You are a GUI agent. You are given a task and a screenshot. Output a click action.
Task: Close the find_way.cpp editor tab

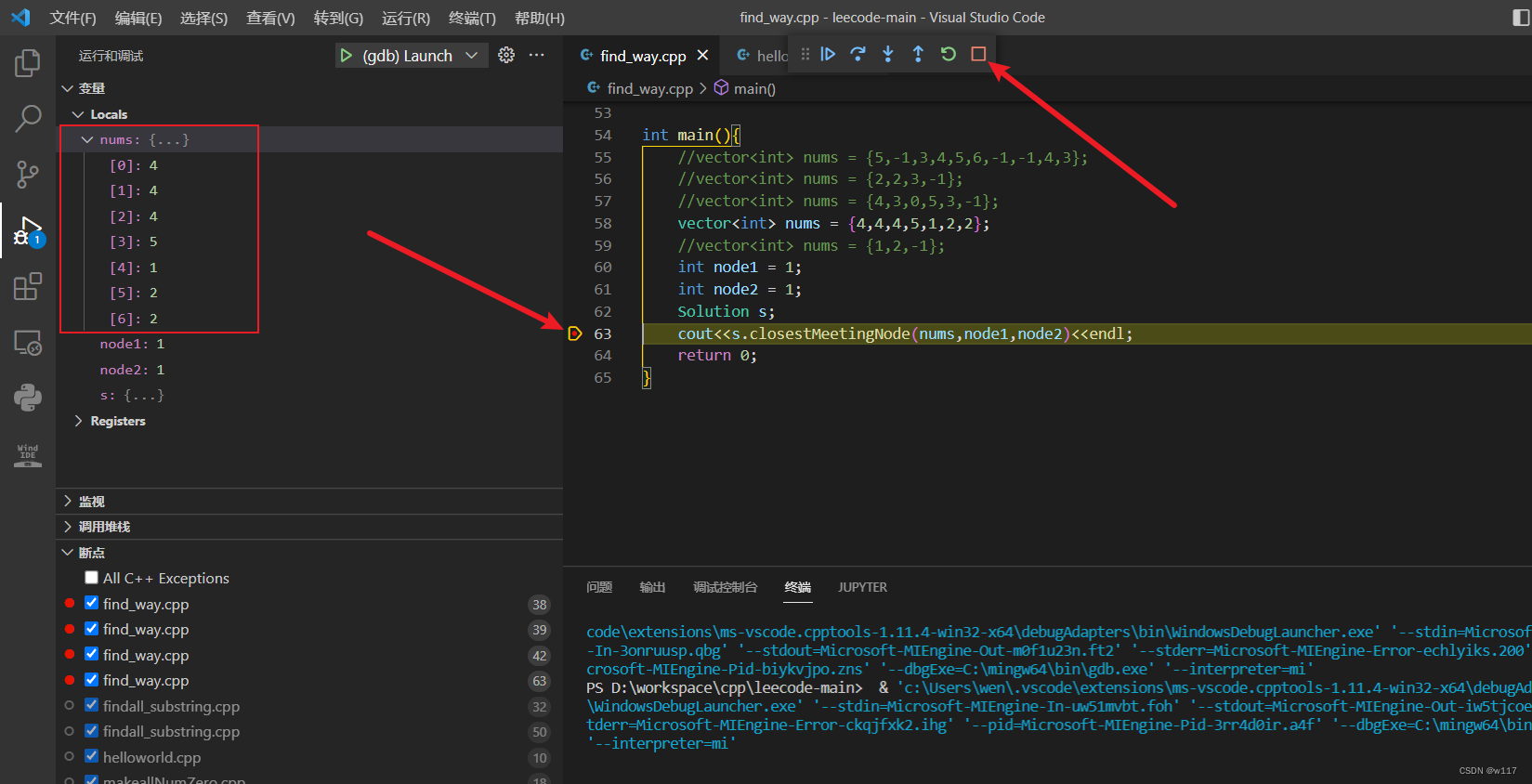click(x=703, y=56)
